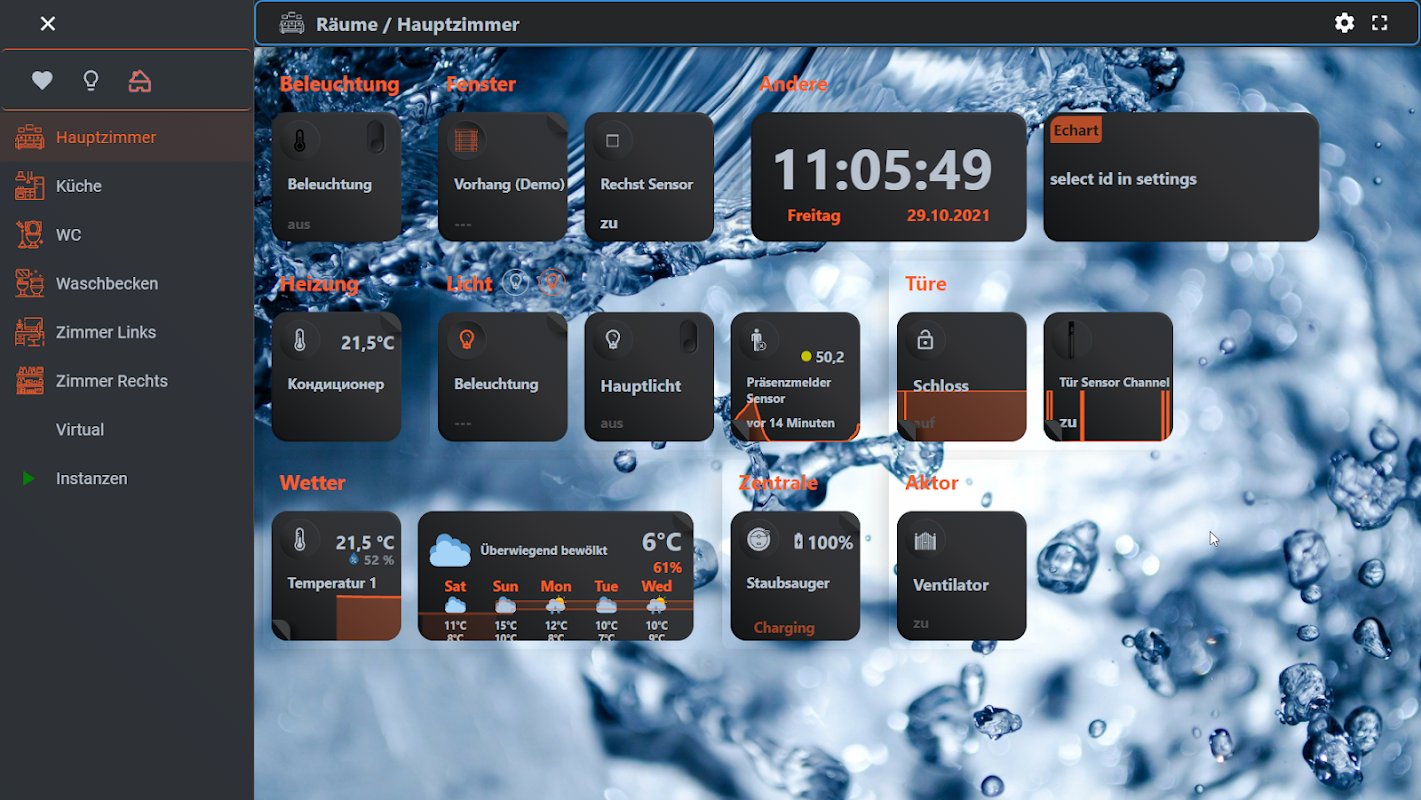Open settings gear in top bar
This screenshot has height=800, width=1421.
tap(1345, 23)
